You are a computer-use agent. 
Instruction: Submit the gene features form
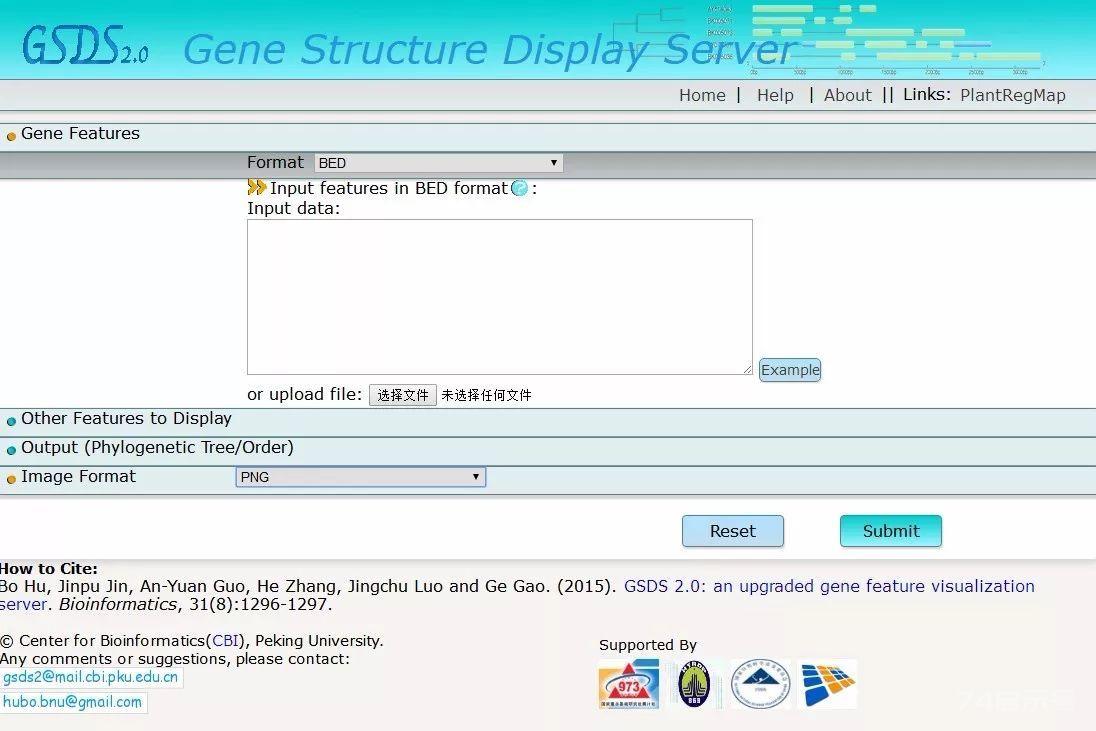(890, 531)
